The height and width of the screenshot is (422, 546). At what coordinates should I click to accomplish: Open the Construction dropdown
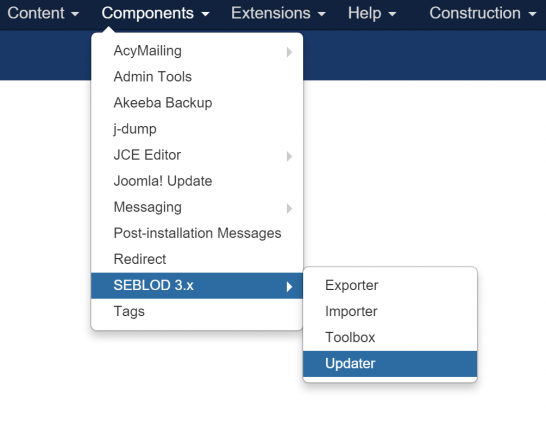[482, 13]
